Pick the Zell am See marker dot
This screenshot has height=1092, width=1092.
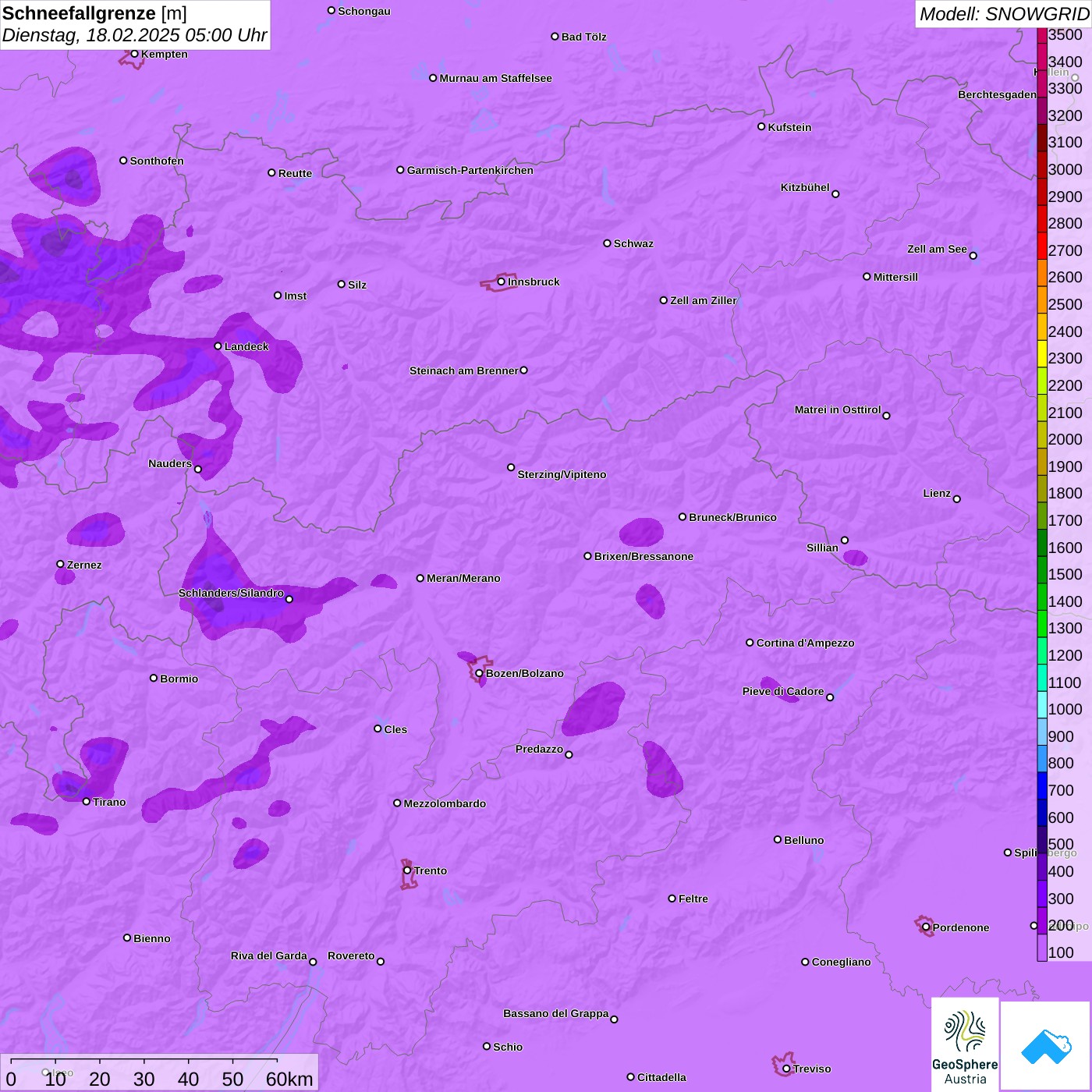[x=973, y=255]
